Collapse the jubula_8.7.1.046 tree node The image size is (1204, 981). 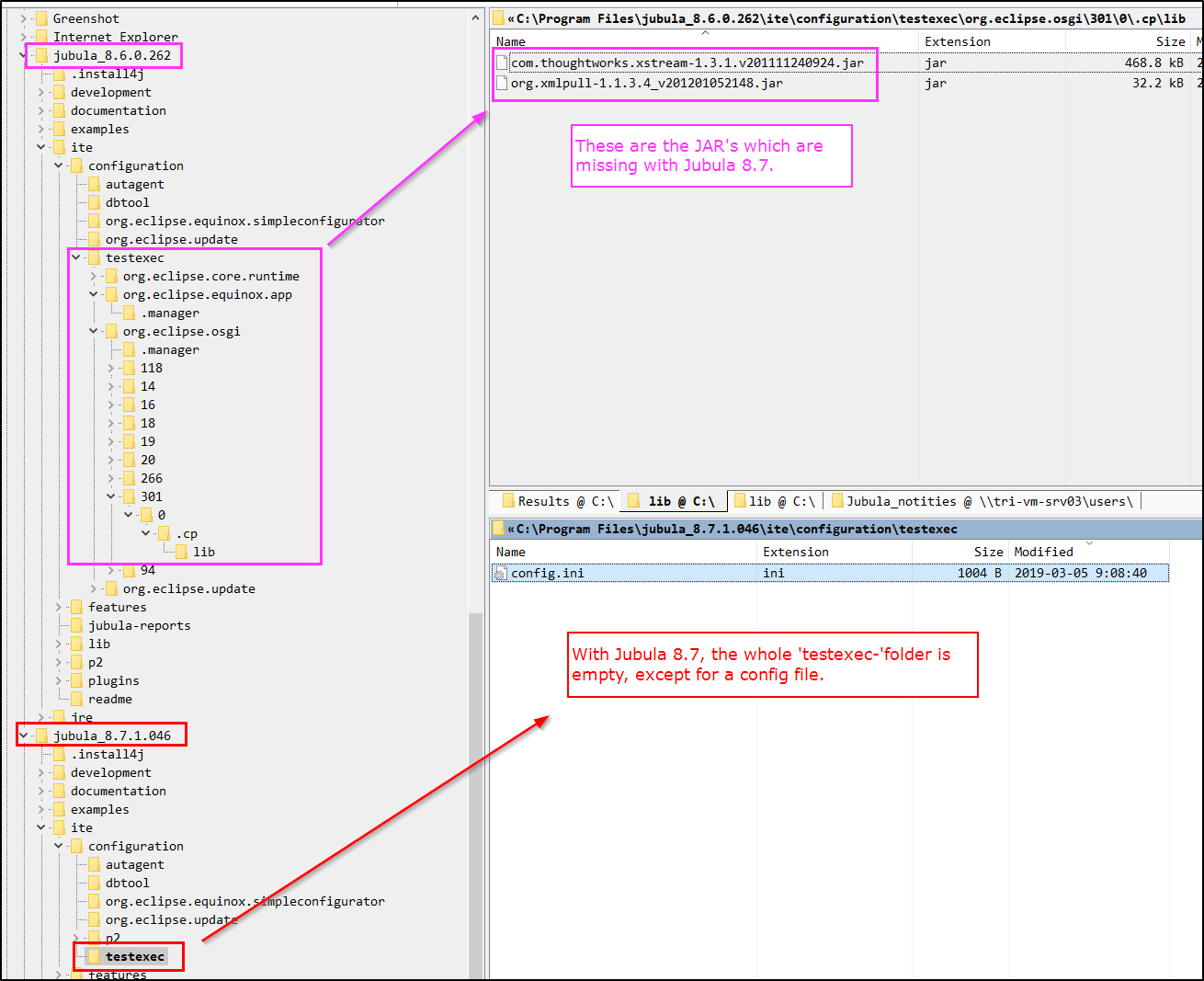(23, 736)
